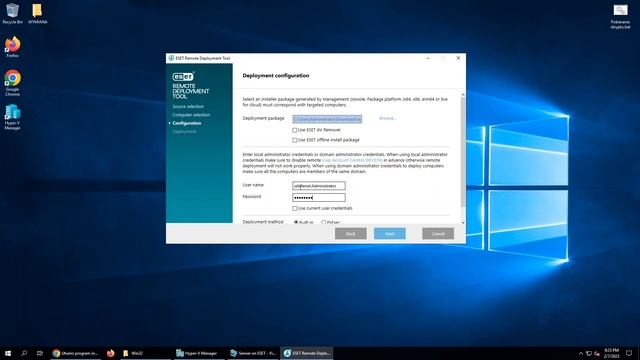Show hidden system tray icons
This screenshot has height=360, width=640.
click(x=581, y=353)
